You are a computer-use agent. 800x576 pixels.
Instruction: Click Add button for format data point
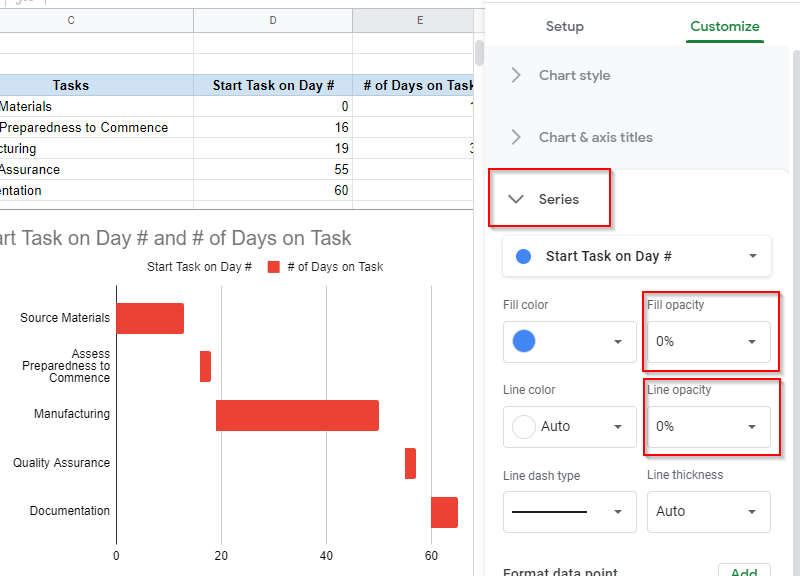click(x=743, y=571)
